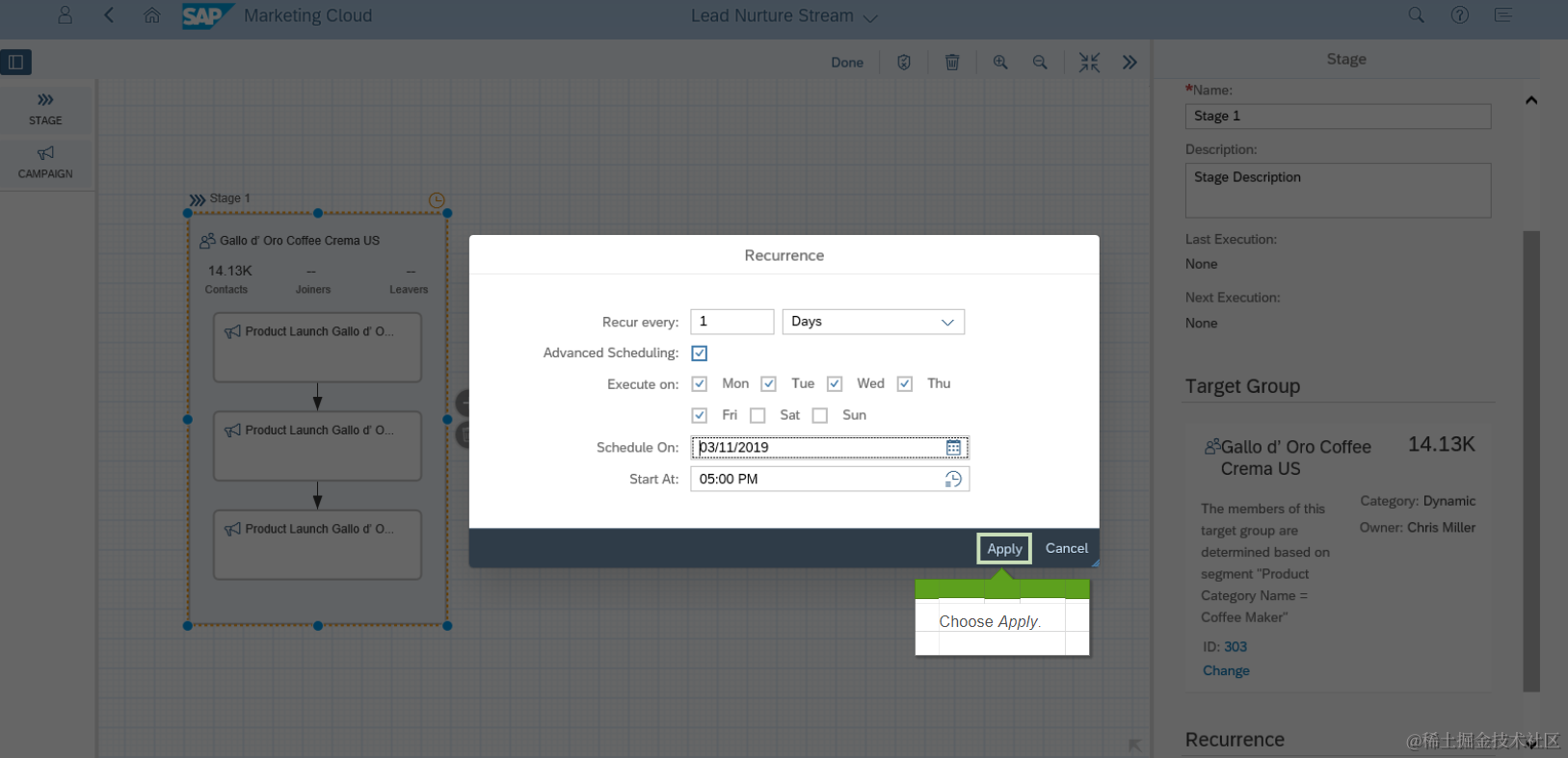Cancel the Recurrence dialog

click(x=1067, y=548)
